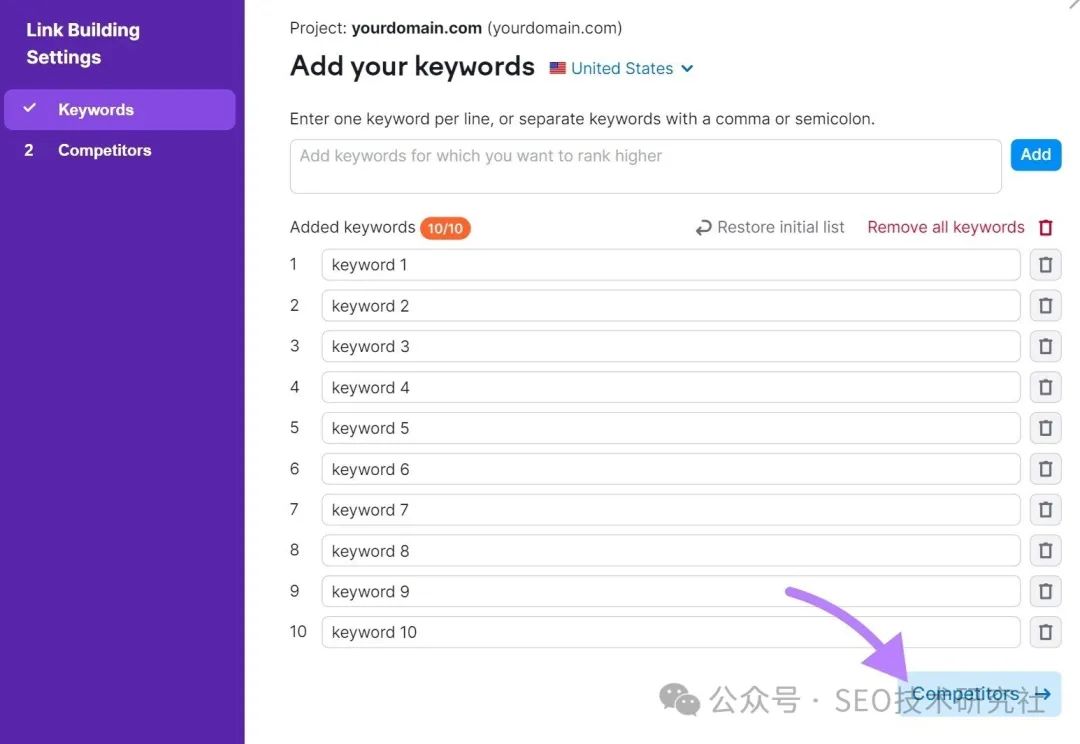Screen dimensions: 1080x744
Task: Click red trash icon for all keywords
Action: pos(1046,228)
